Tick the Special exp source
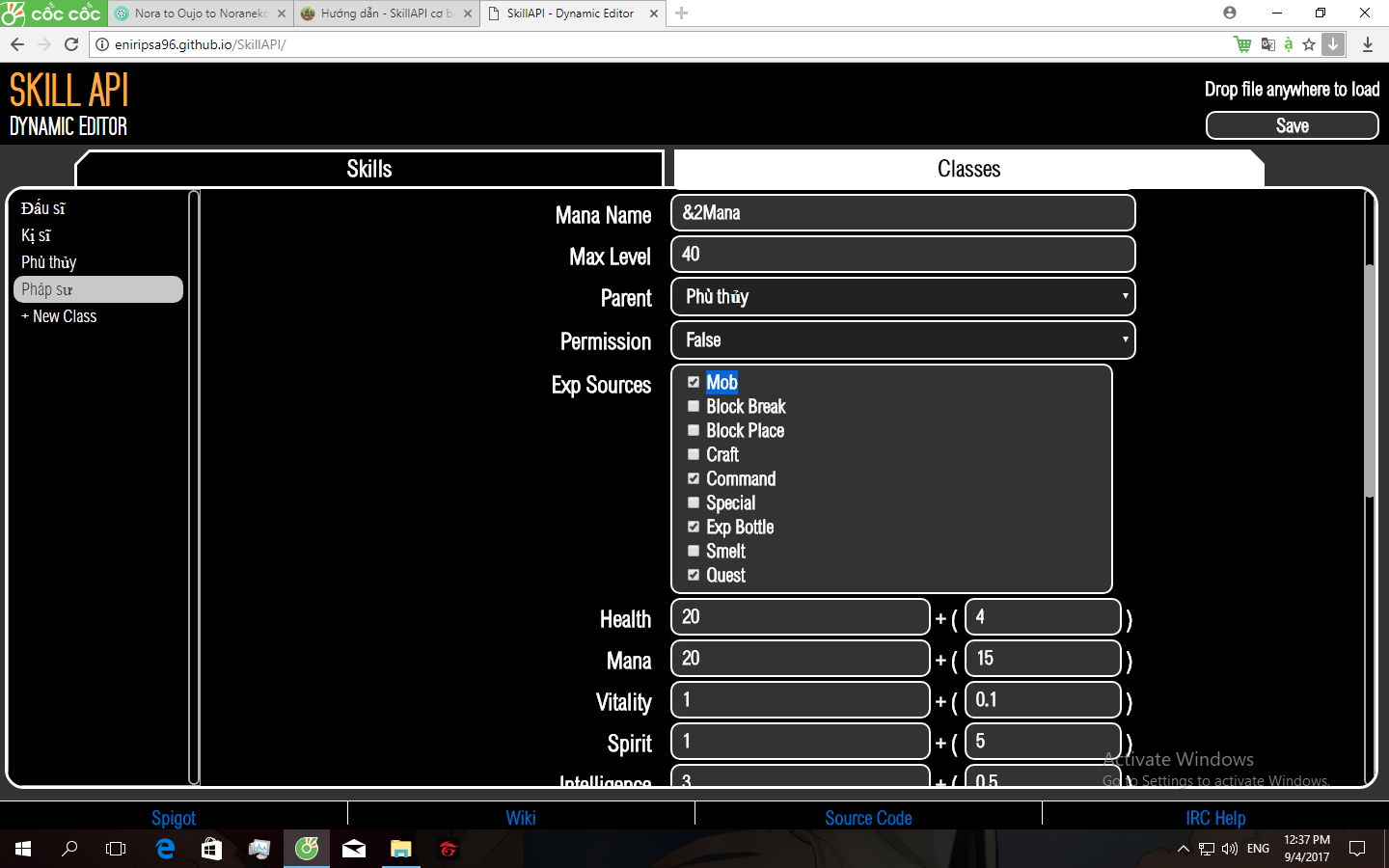Image resolution: width=1389 pixels, height=868 pixels. [x=693, y=502]
